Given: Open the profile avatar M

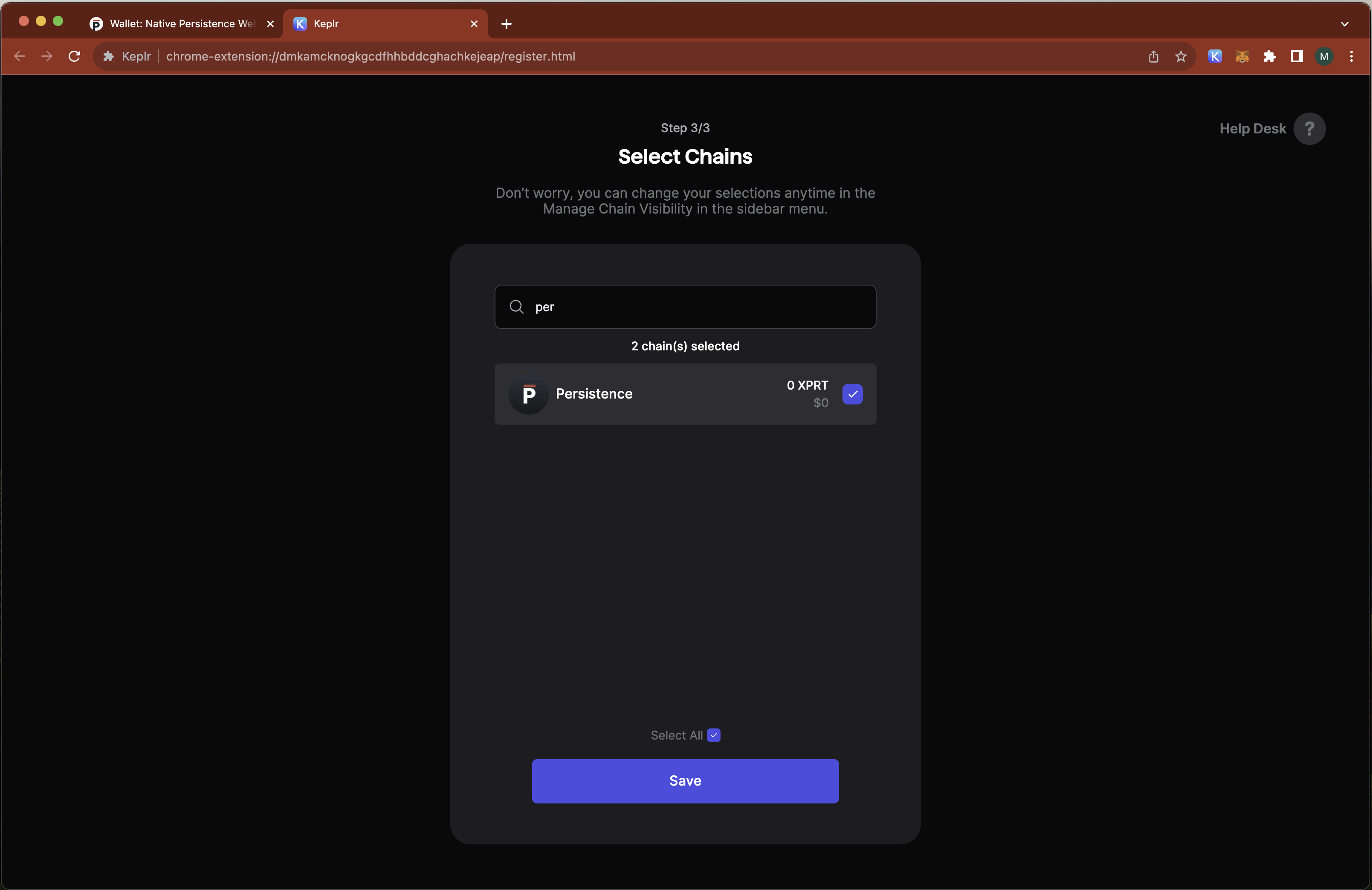Looking at the screenshot, I should click(1323, 57).
